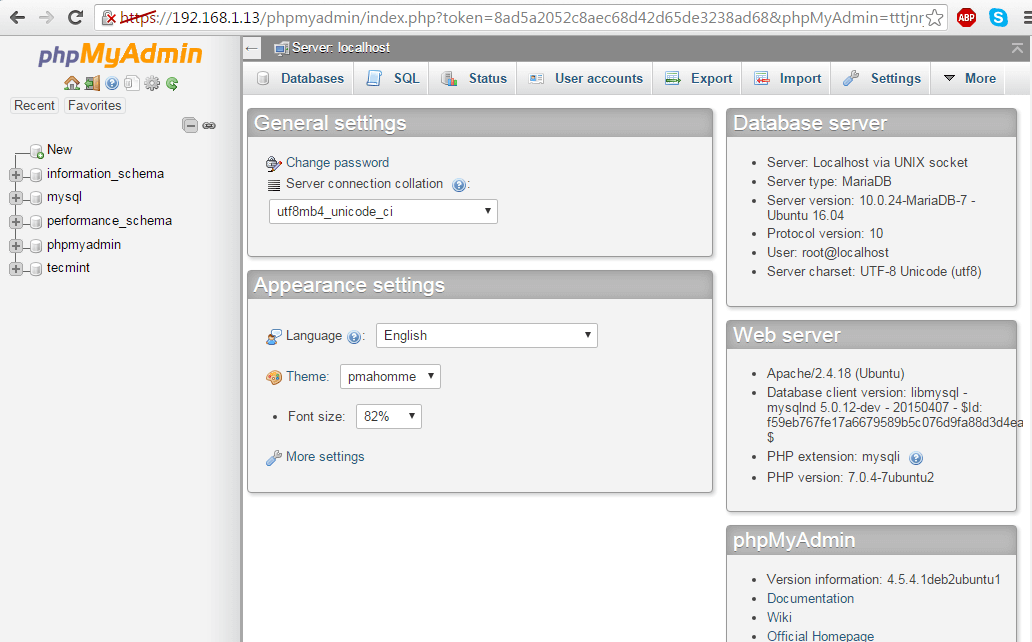Image resolution: width=1032 pixels, height=642 pixels.
Task: Click the copy/documentation icon in the sidebar
Action: [x=132, y=83]
